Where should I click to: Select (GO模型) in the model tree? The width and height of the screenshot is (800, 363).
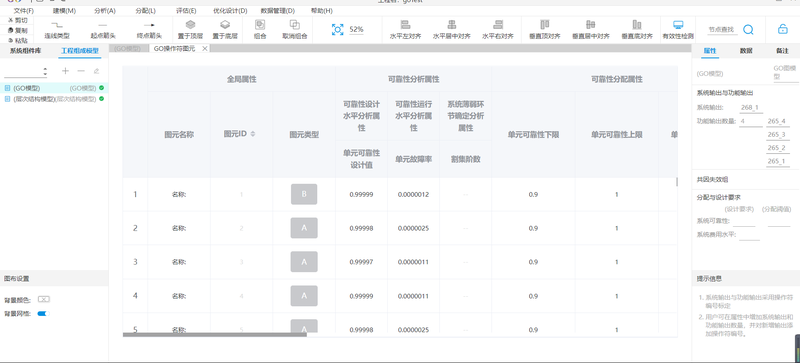click(54, 88)
